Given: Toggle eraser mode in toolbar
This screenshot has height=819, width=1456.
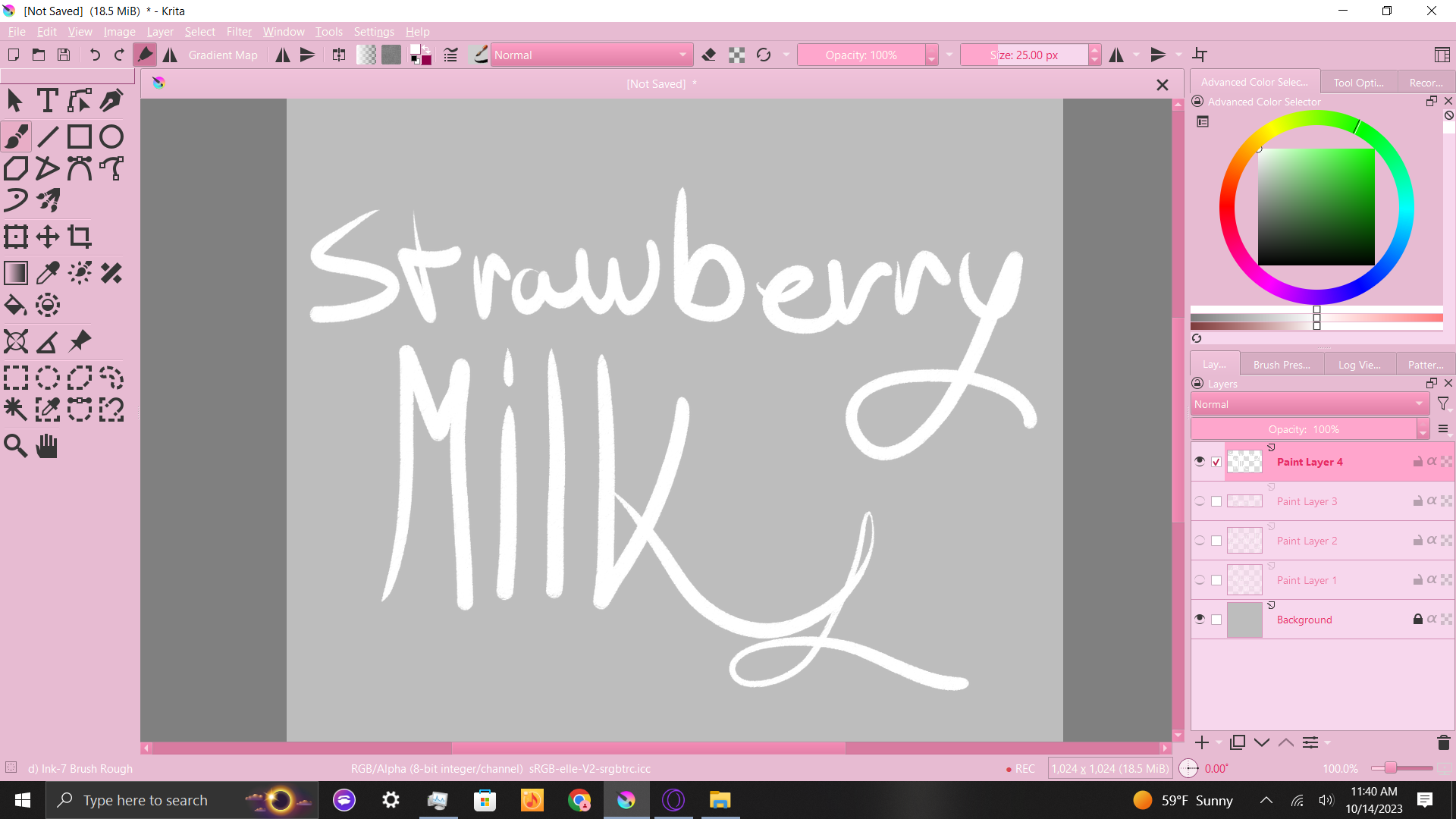Looking at the screenshot, I should click(709, 55).
